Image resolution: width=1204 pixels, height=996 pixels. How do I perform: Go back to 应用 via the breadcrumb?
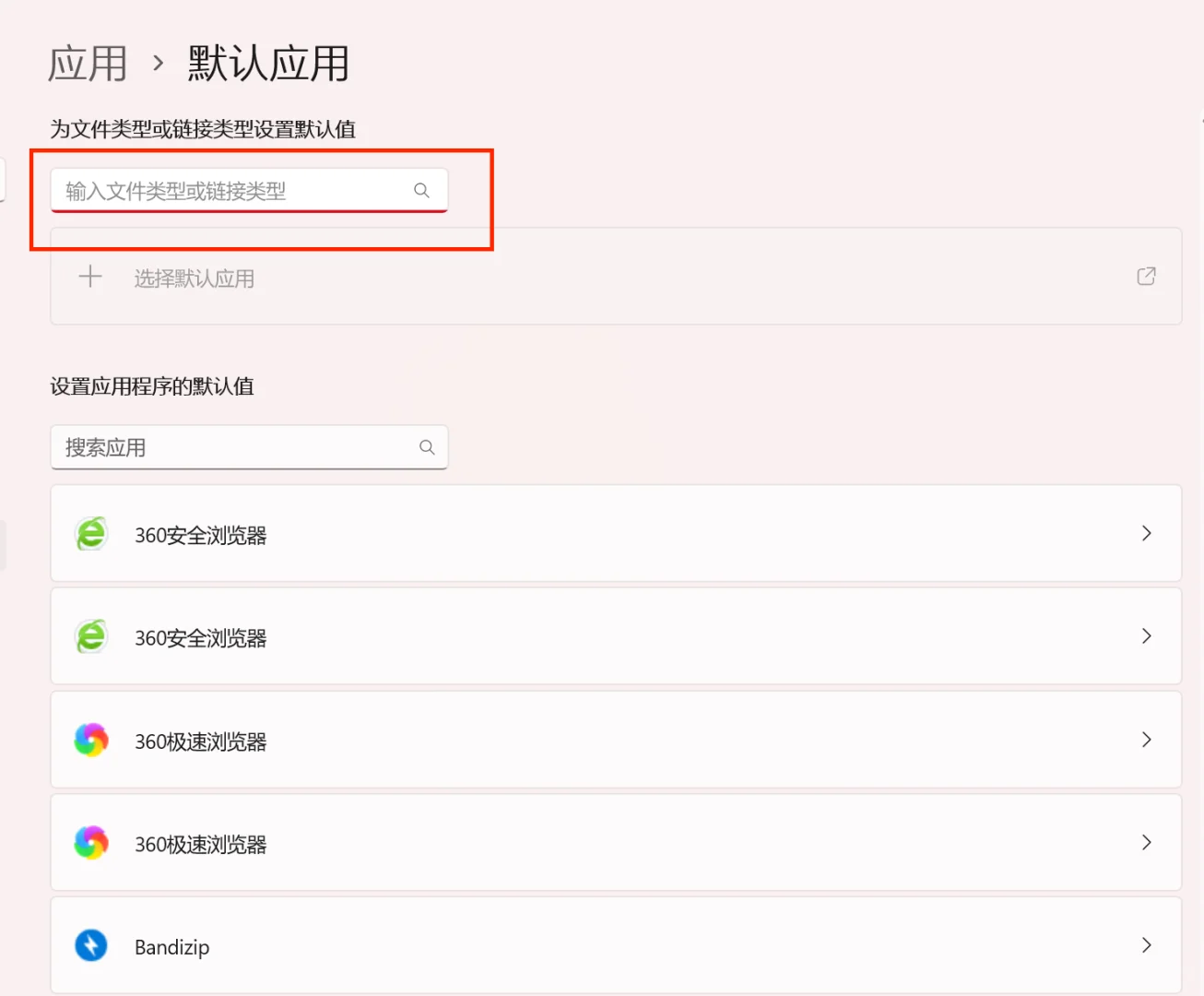click(x=88, y=64)
